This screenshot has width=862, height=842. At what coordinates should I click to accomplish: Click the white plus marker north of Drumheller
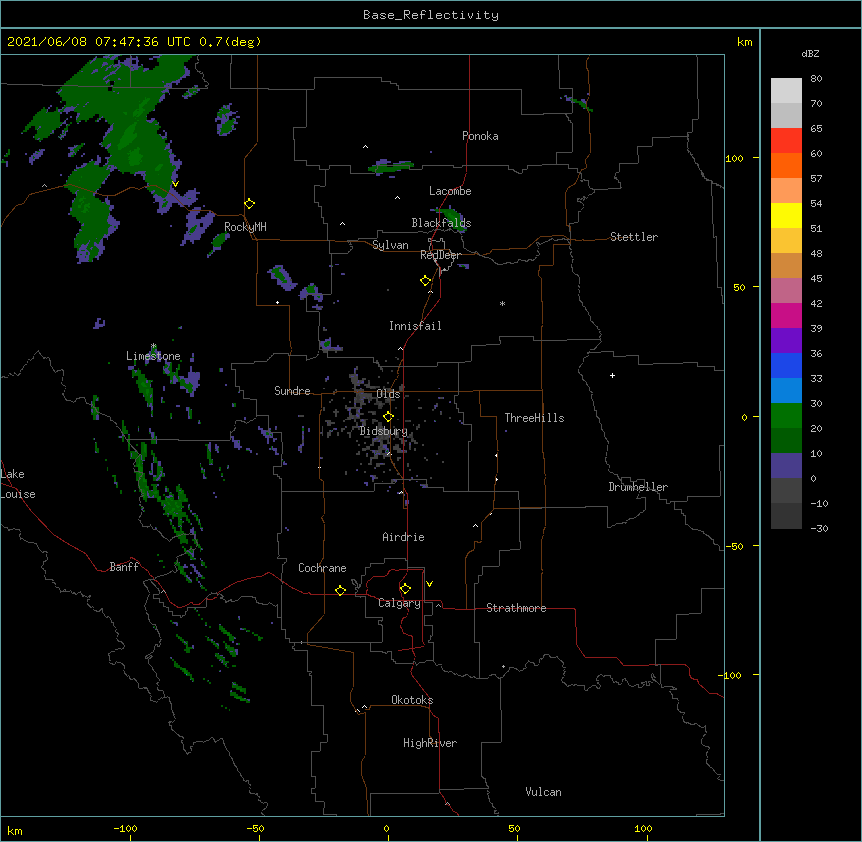point(612,375)
